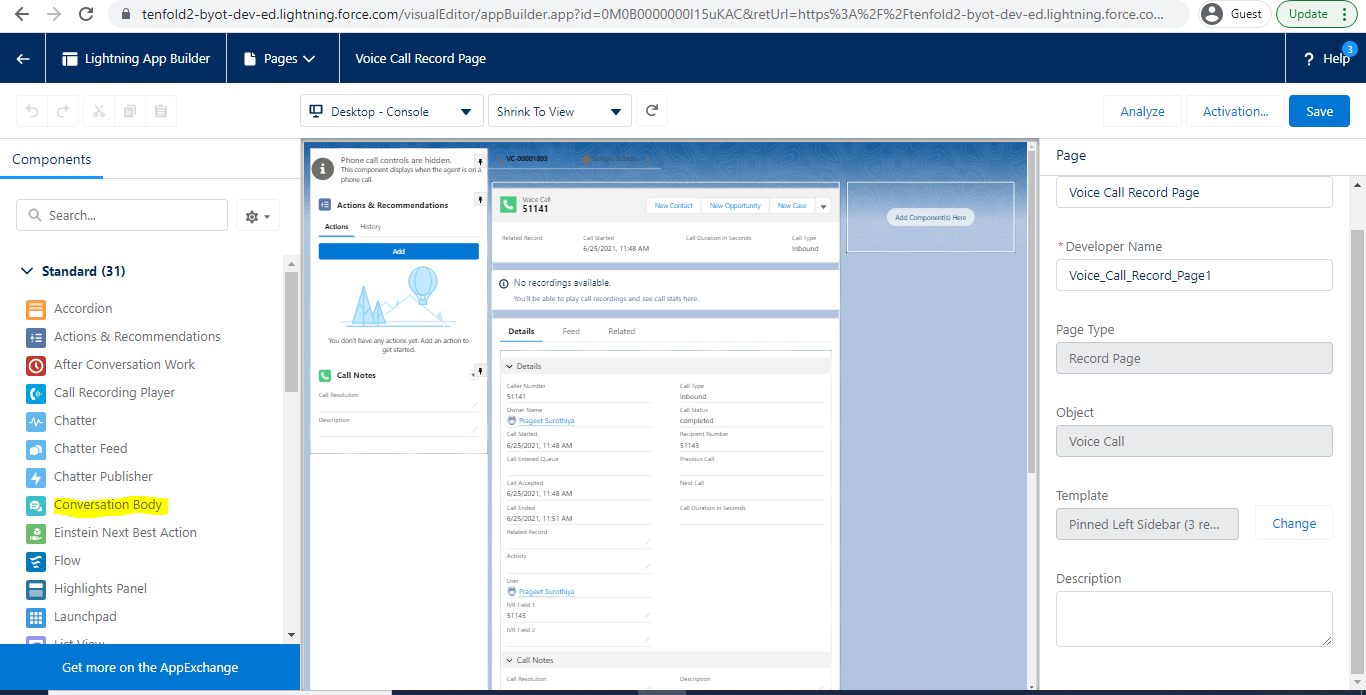Screen dimensions: 1366x695
Task: Select the Actions tab in Actions & Recommendations
Action: click(x=337, y=227)
